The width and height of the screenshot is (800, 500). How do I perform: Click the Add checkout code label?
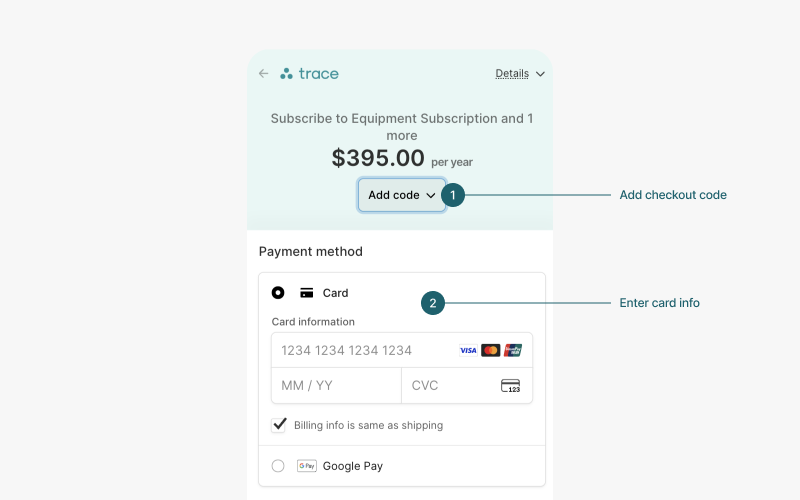coord(673,195)
